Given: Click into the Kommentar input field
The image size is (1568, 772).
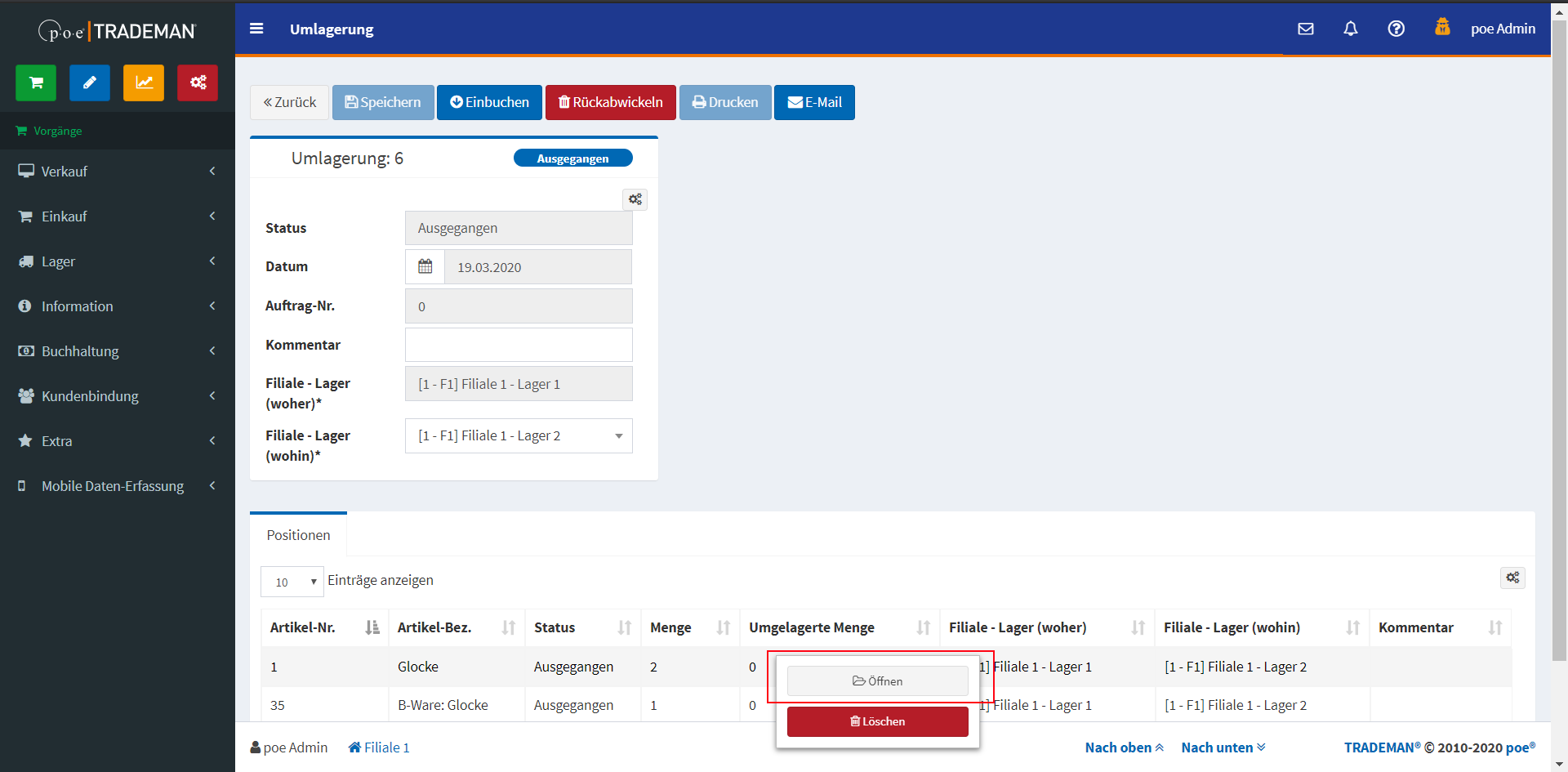Looking at the screenshot, I should tap(519, 345).
